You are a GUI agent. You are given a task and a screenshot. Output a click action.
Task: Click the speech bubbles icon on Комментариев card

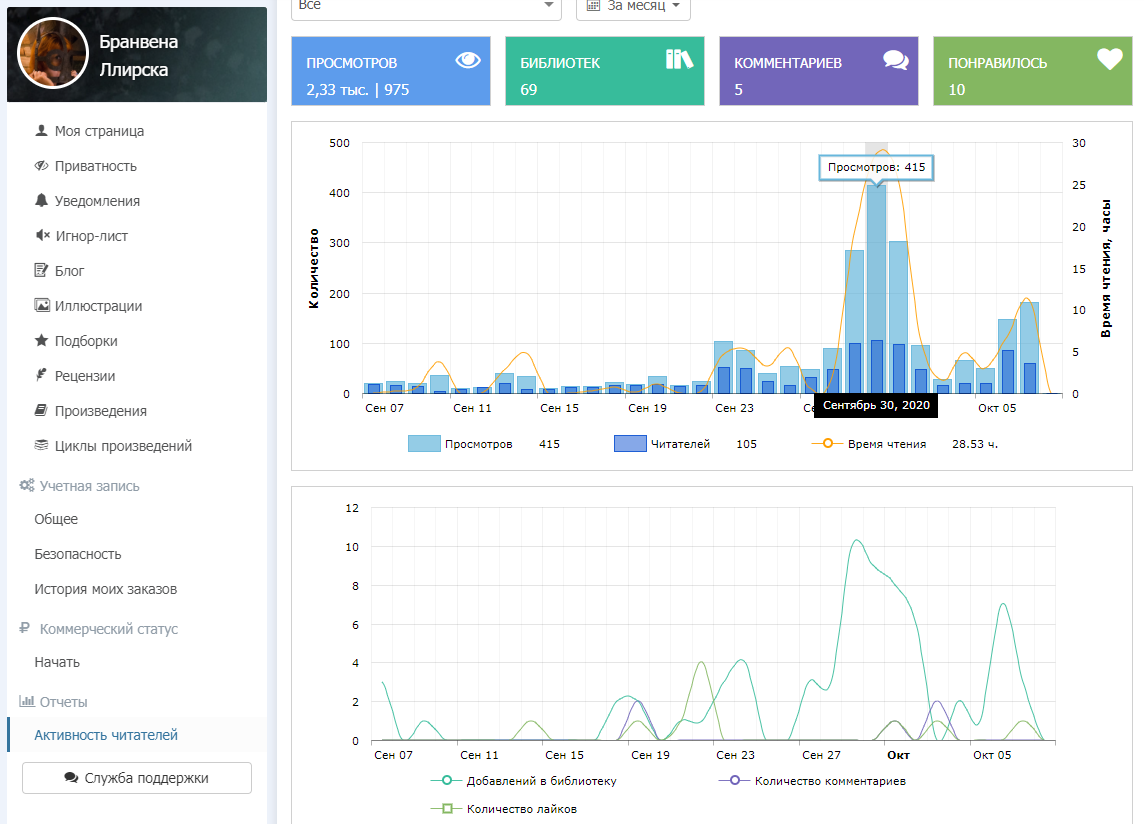tap(895, 60)
